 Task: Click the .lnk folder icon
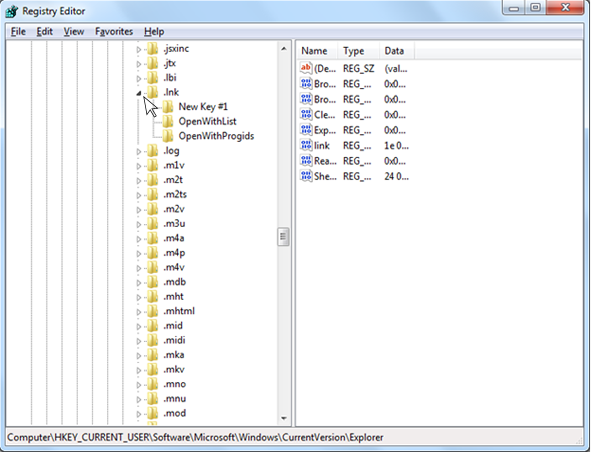tap(152, 92)
